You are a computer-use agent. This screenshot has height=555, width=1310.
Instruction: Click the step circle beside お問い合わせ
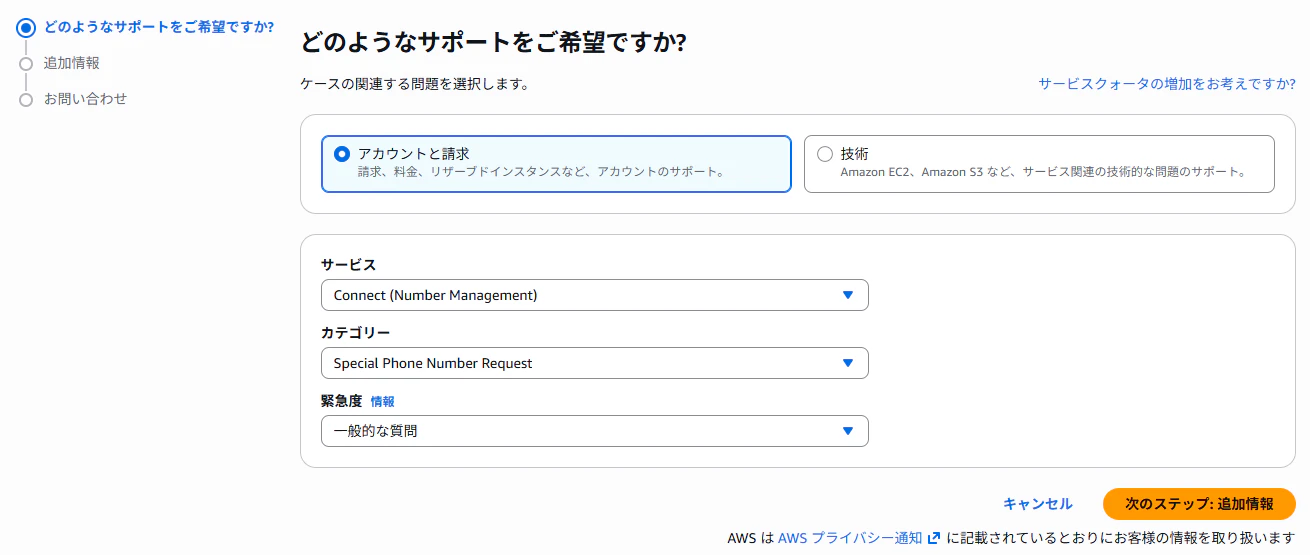pyautogui.click(x=26, y=100)
